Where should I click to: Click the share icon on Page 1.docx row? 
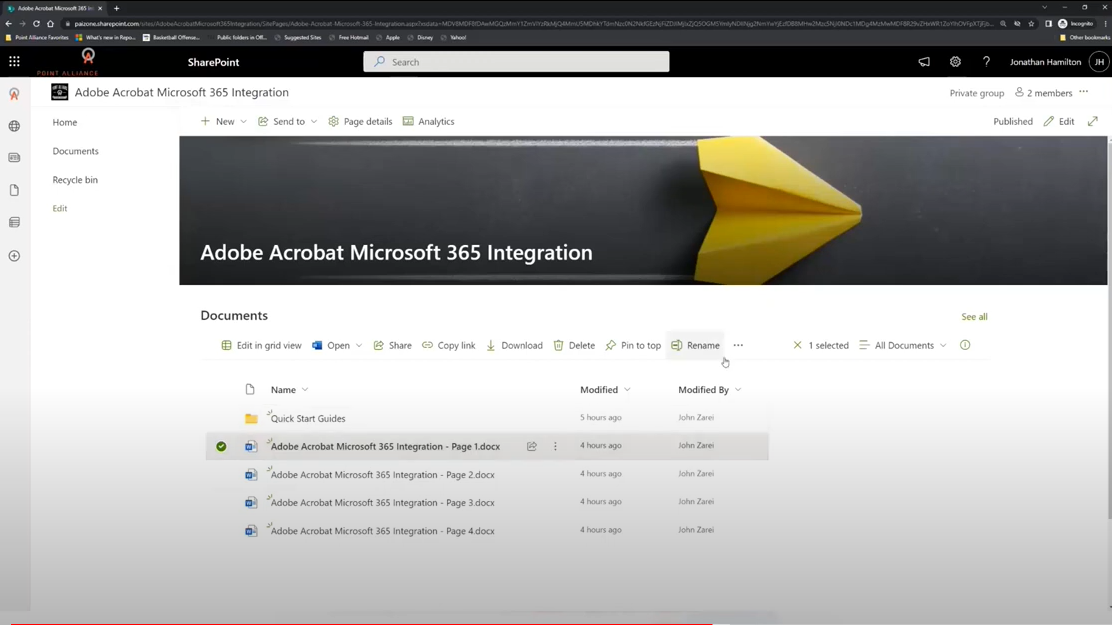point(532,446)
